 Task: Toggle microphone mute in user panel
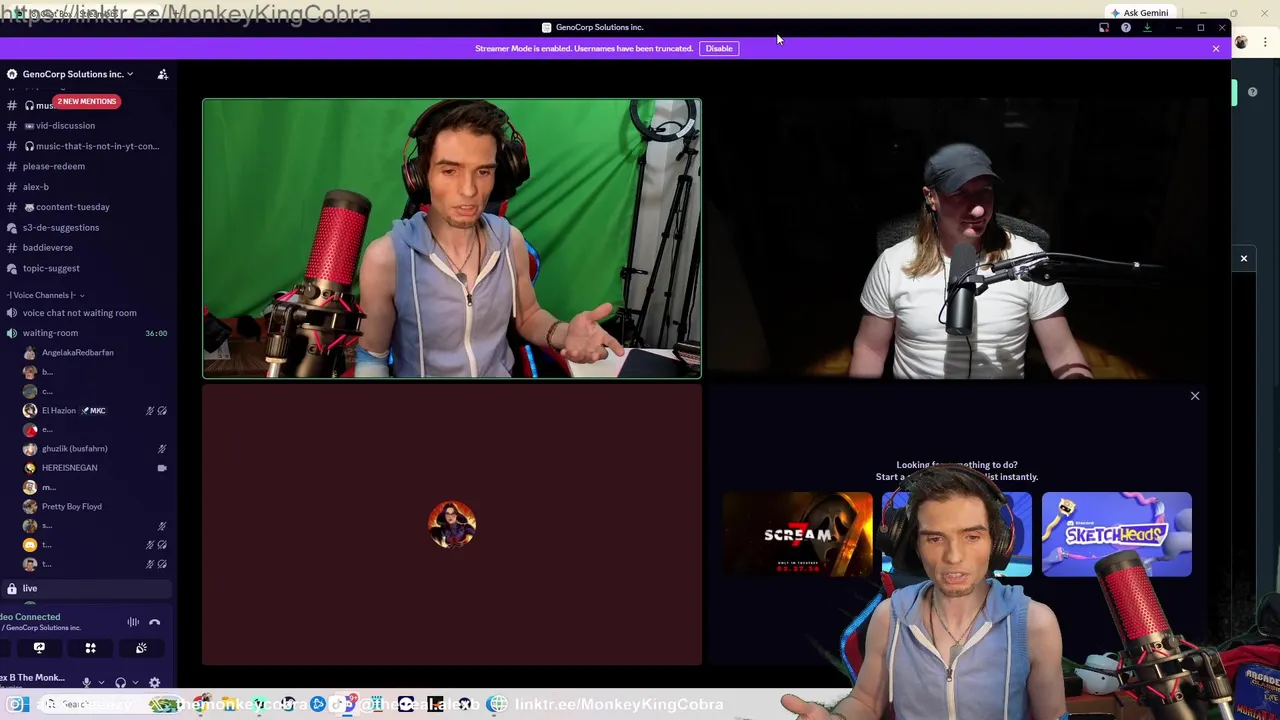pyautogui.click(x=87, y=683)
